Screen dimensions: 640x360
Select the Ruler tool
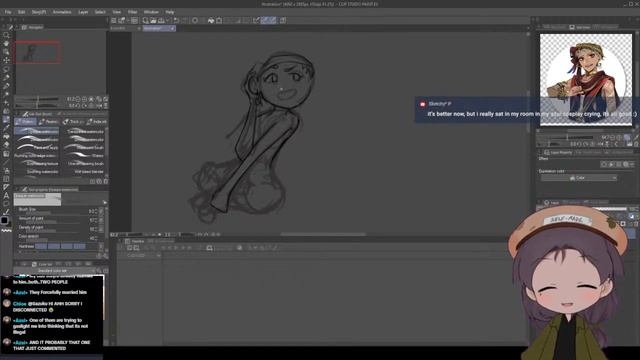point(6,187)
